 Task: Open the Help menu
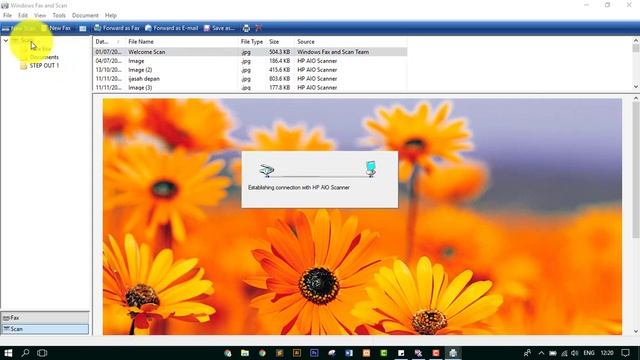(x=111, y=16)
